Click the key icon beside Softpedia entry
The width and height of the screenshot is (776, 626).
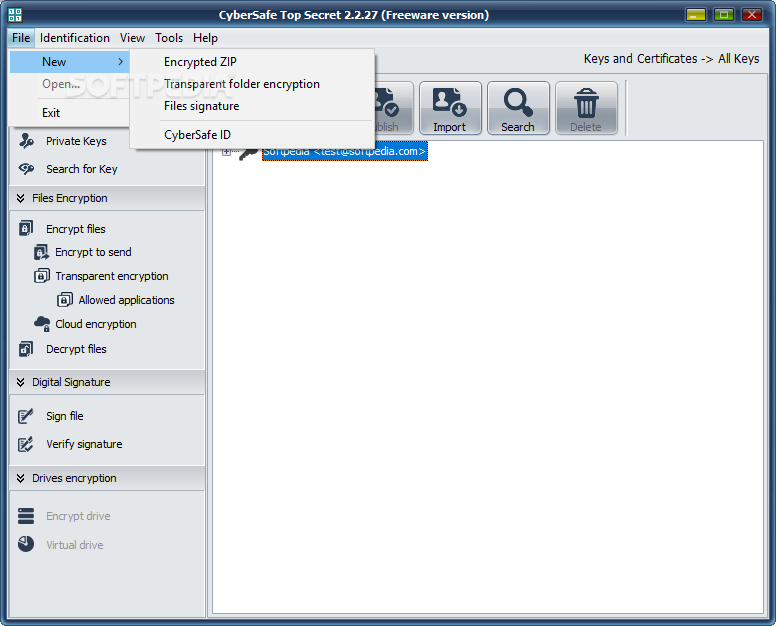[x=249, y=153]
